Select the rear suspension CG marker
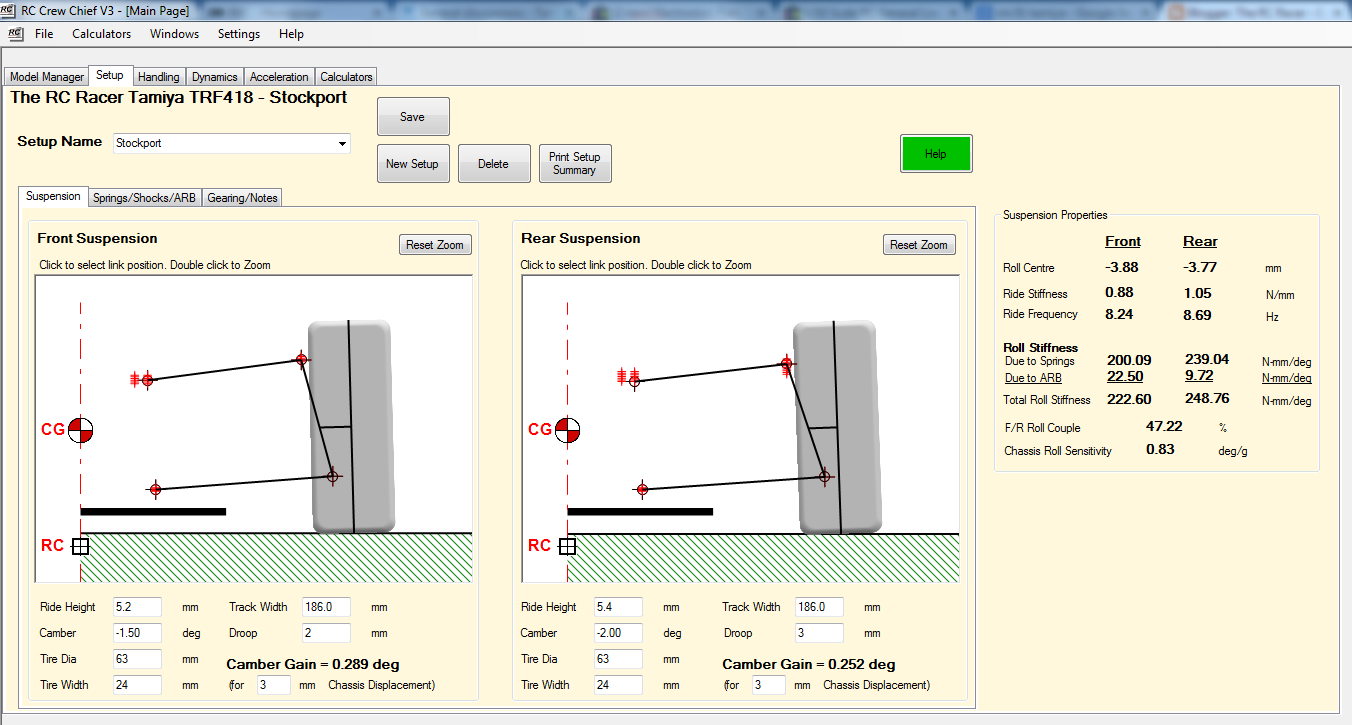Image resolution: width=1352 pixels, height=725 pixels. [568, 430]
